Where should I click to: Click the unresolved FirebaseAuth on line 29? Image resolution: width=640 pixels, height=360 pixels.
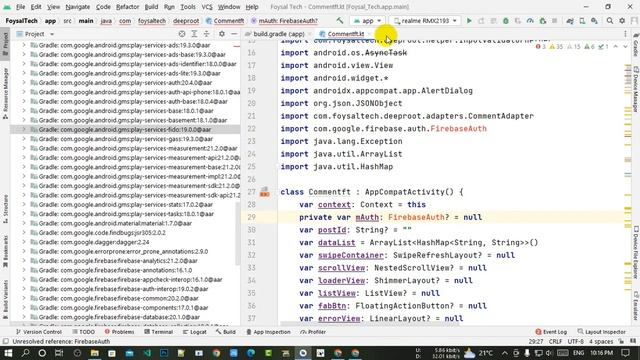tap(416, 217)
